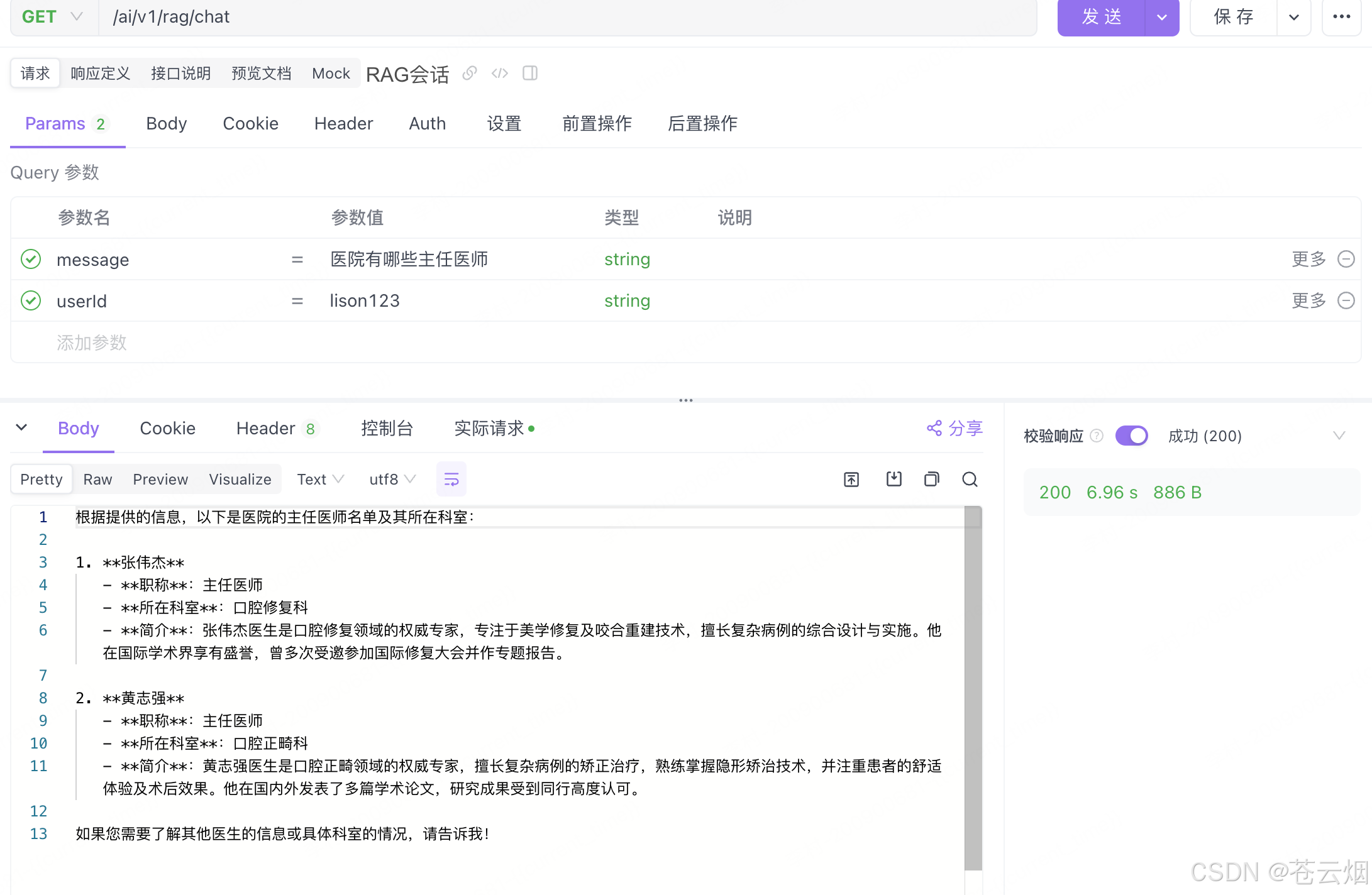Open the 控制台 response tab
The image size is (1372, 895).
(387, 429)
